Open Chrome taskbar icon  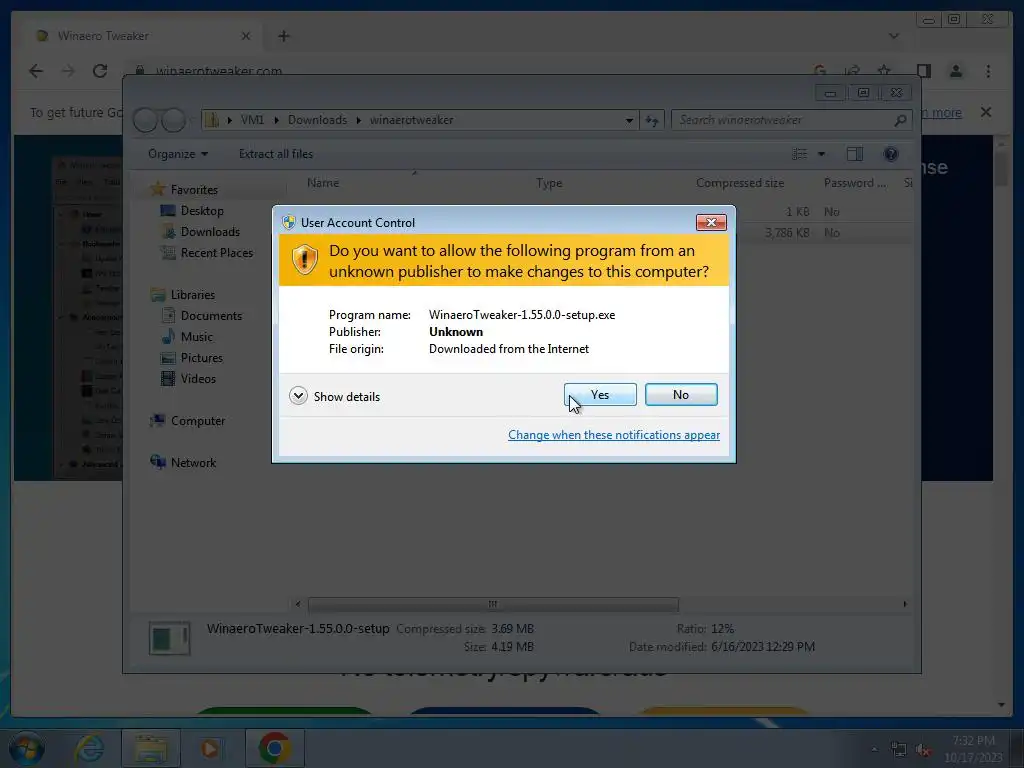click(274, 748)
